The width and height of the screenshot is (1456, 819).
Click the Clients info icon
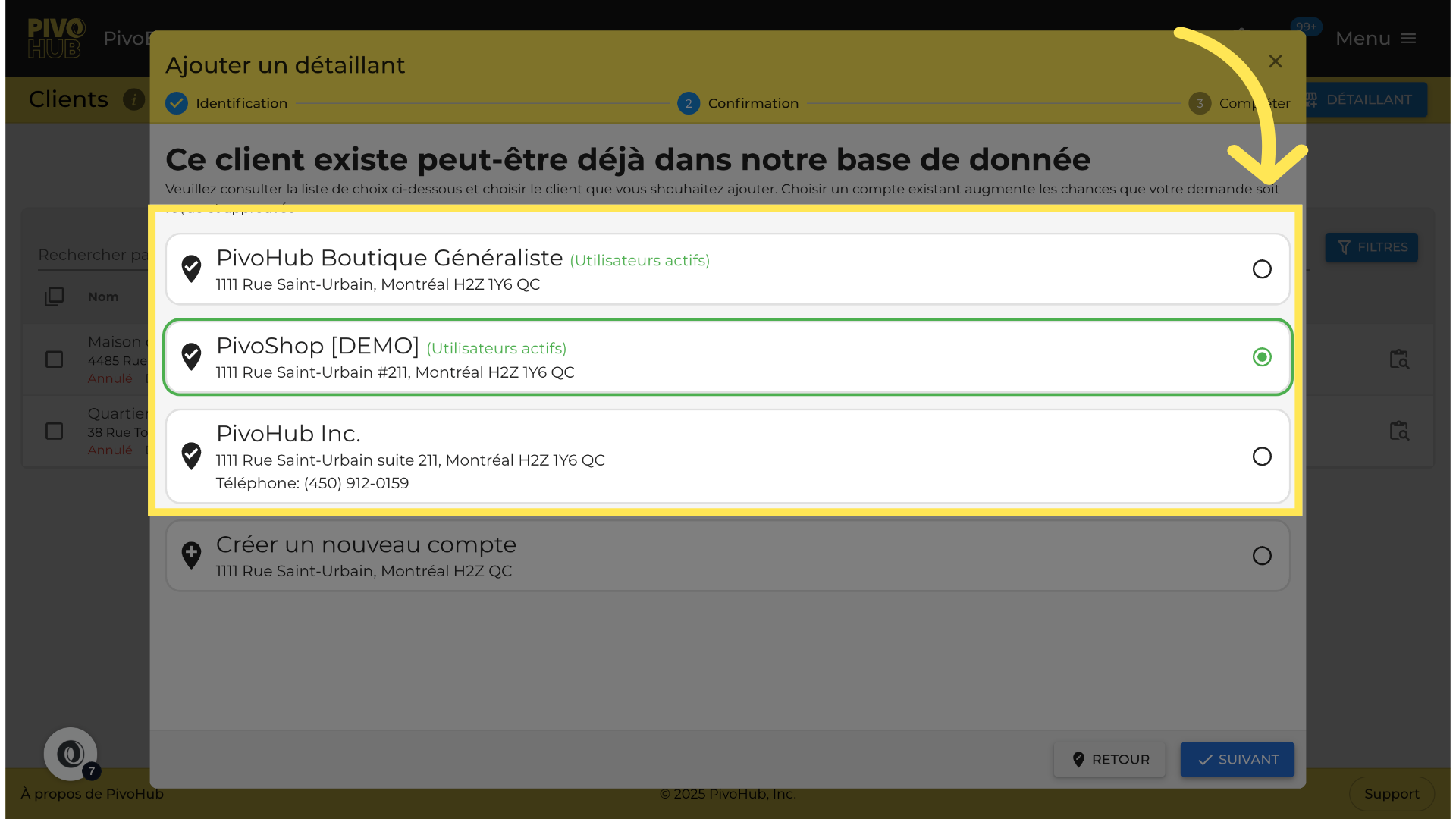133,99
